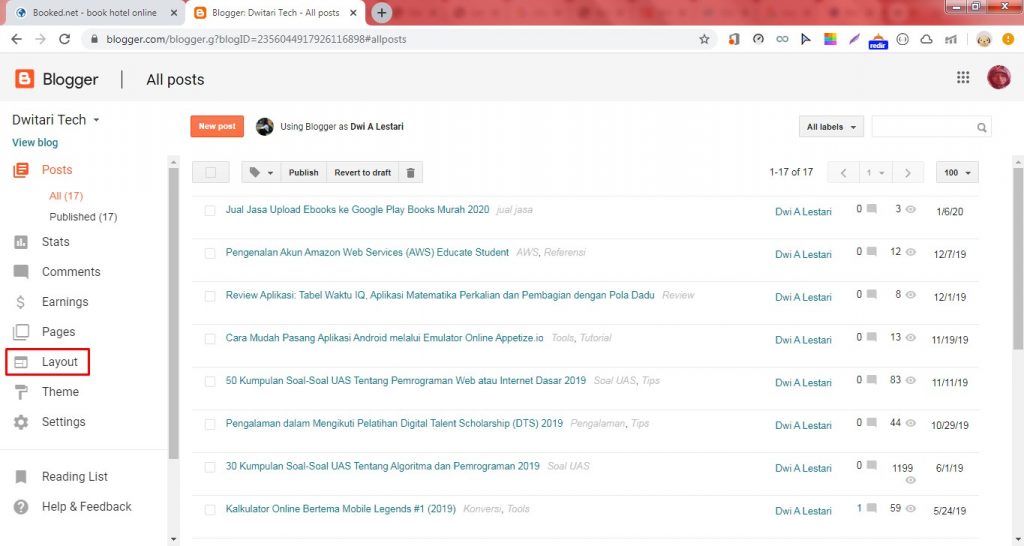Check the Jual Jasa Upload Ebooks post
The width and height of the screenshot is (1024, 546).
[210, 211]
